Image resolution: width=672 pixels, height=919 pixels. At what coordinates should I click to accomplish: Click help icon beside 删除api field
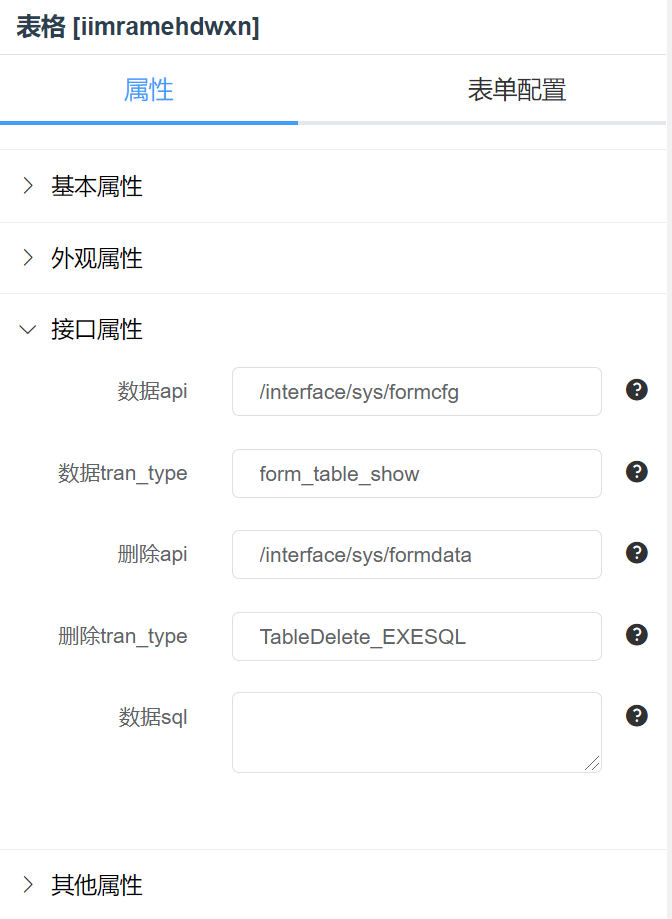pos(636,553)
